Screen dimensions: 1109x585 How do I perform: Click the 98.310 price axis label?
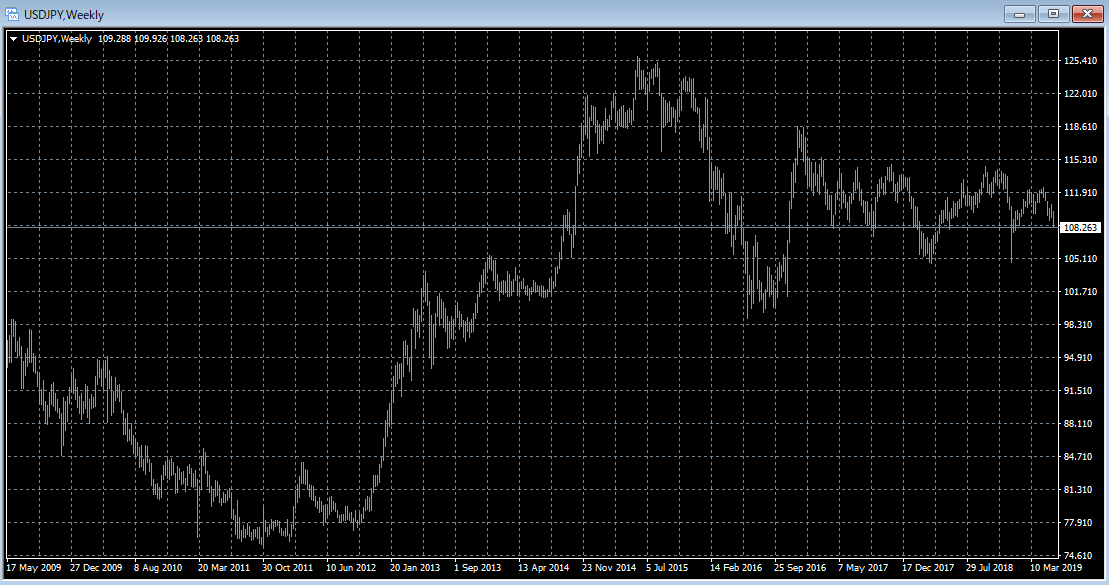pos(1078,325)
